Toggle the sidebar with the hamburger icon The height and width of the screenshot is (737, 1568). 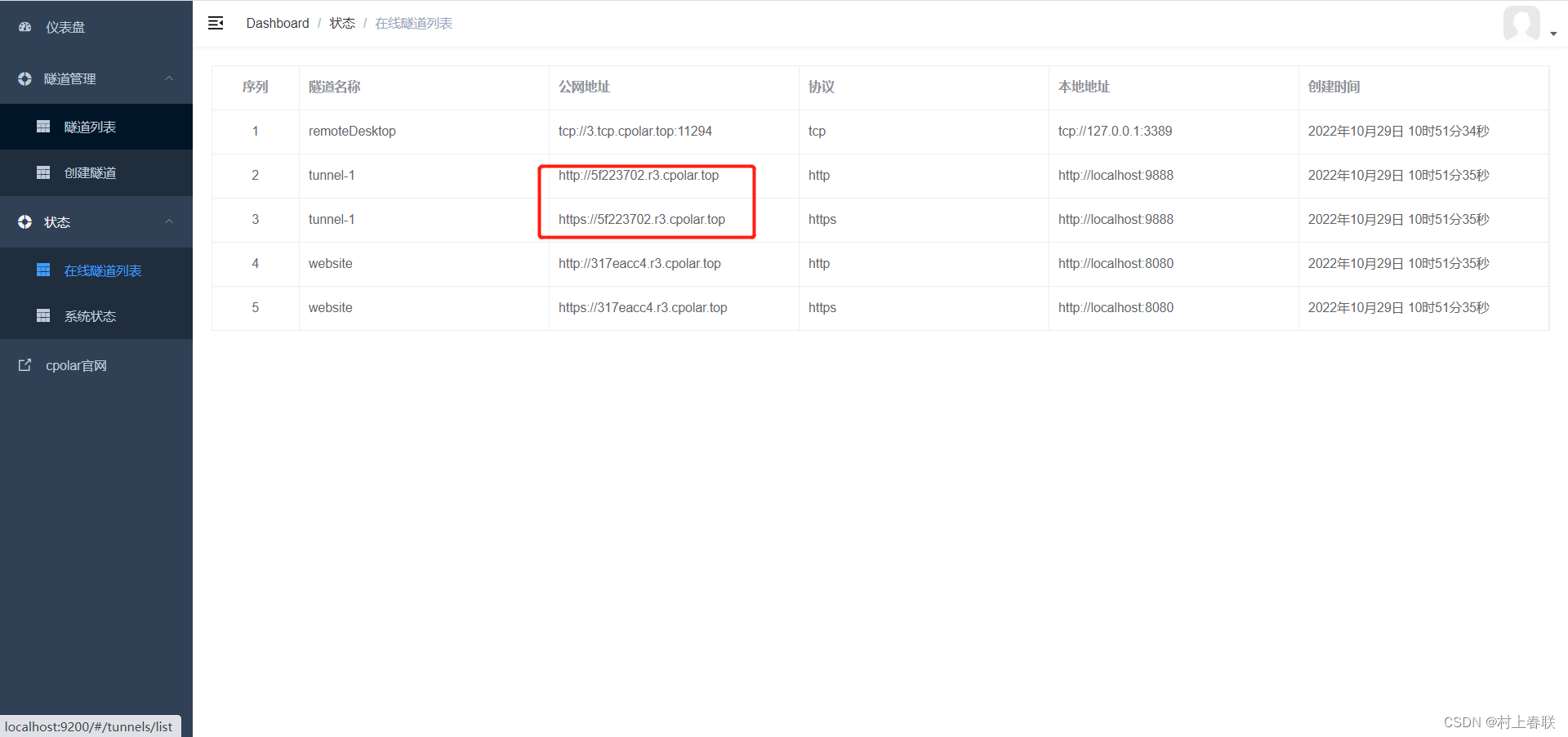click(216, 23)
